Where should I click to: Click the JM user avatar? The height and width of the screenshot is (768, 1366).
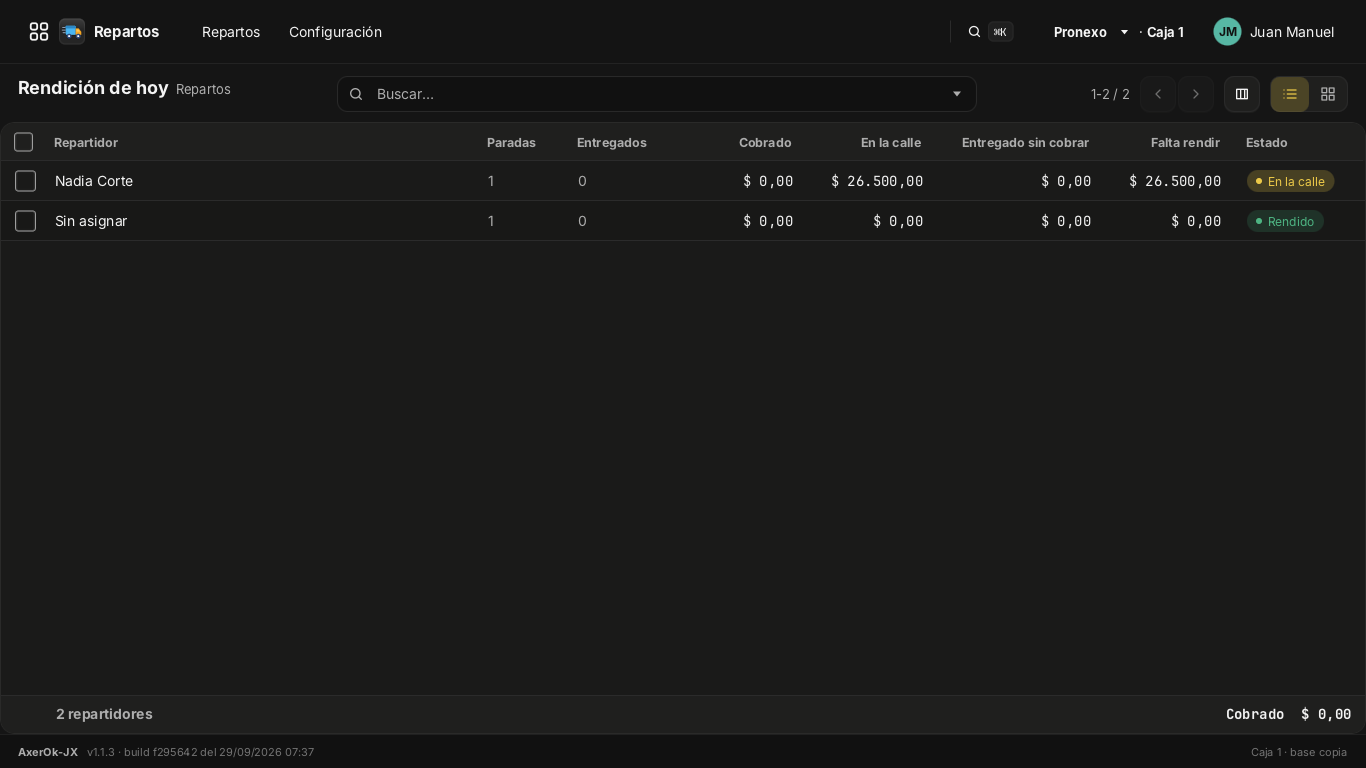tap(1227, 32)
